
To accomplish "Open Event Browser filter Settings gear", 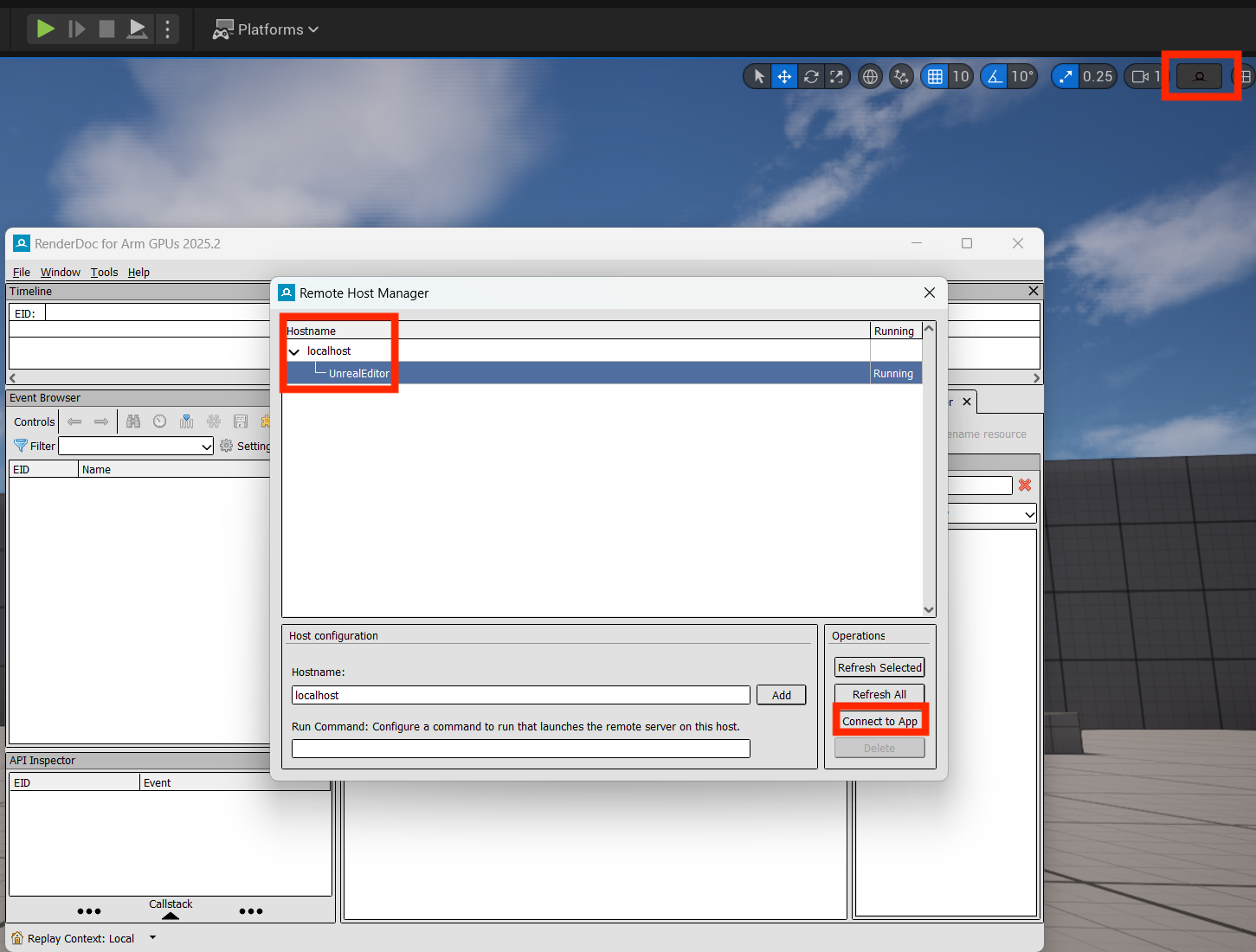I will (227, 446).
